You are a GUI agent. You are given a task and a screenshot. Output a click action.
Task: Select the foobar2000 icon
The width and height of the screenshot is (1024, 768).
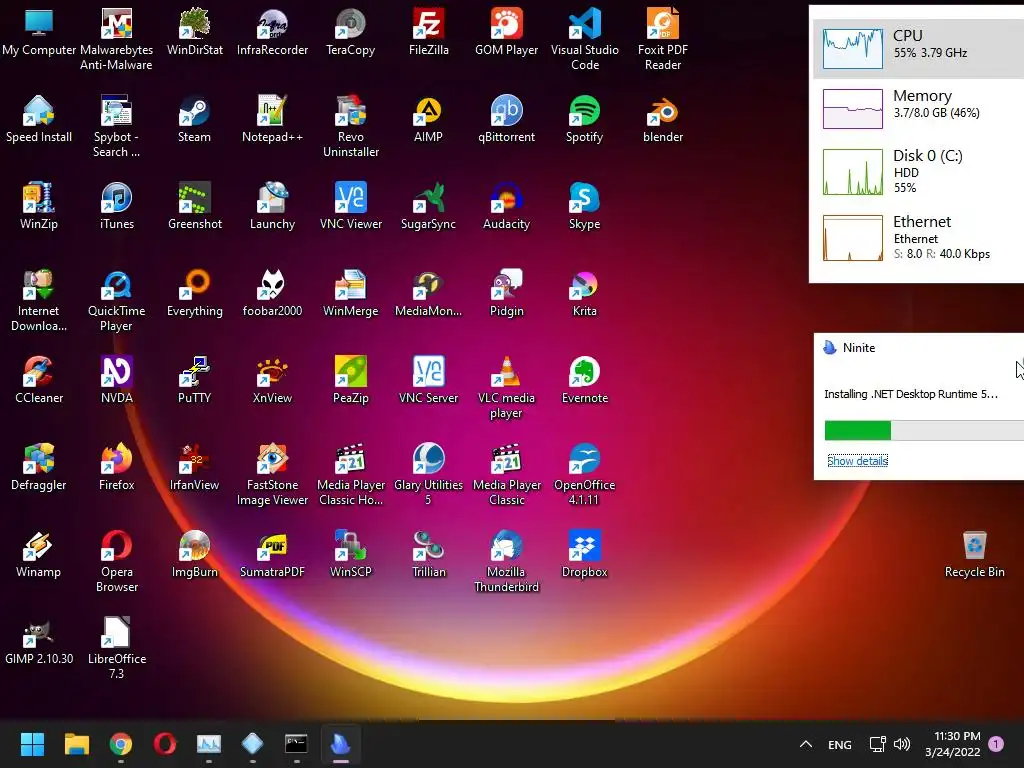point(272,293)
